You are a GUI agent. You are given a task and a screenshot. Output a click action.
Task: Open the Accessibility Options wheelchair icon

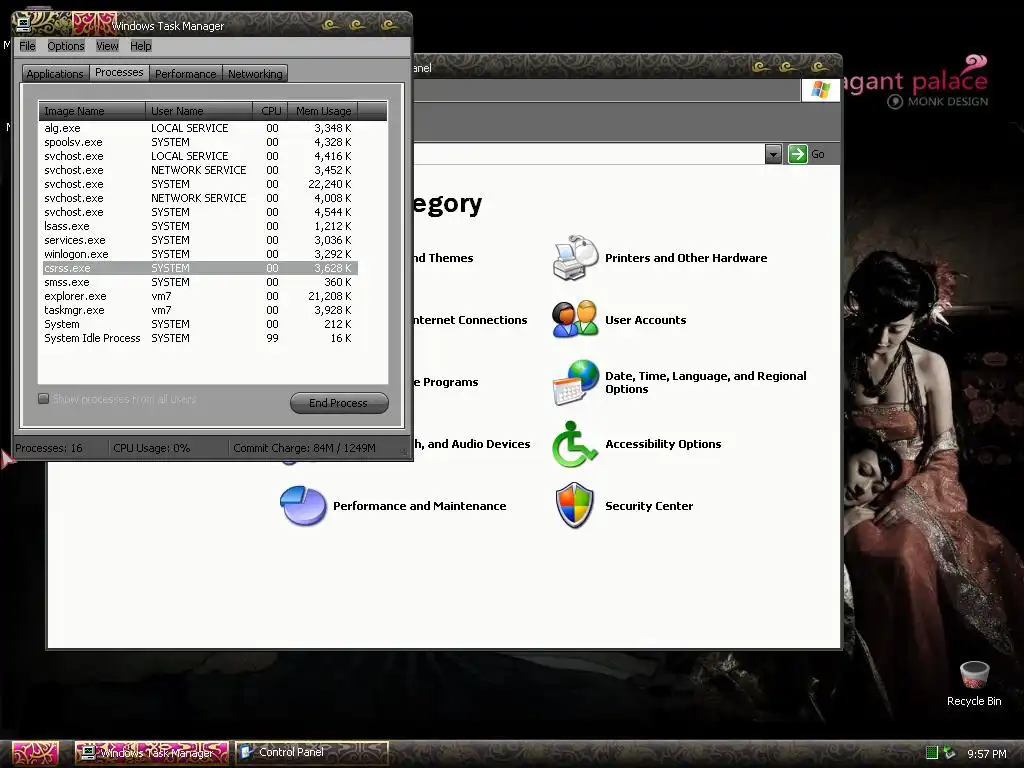pos(575,444)
